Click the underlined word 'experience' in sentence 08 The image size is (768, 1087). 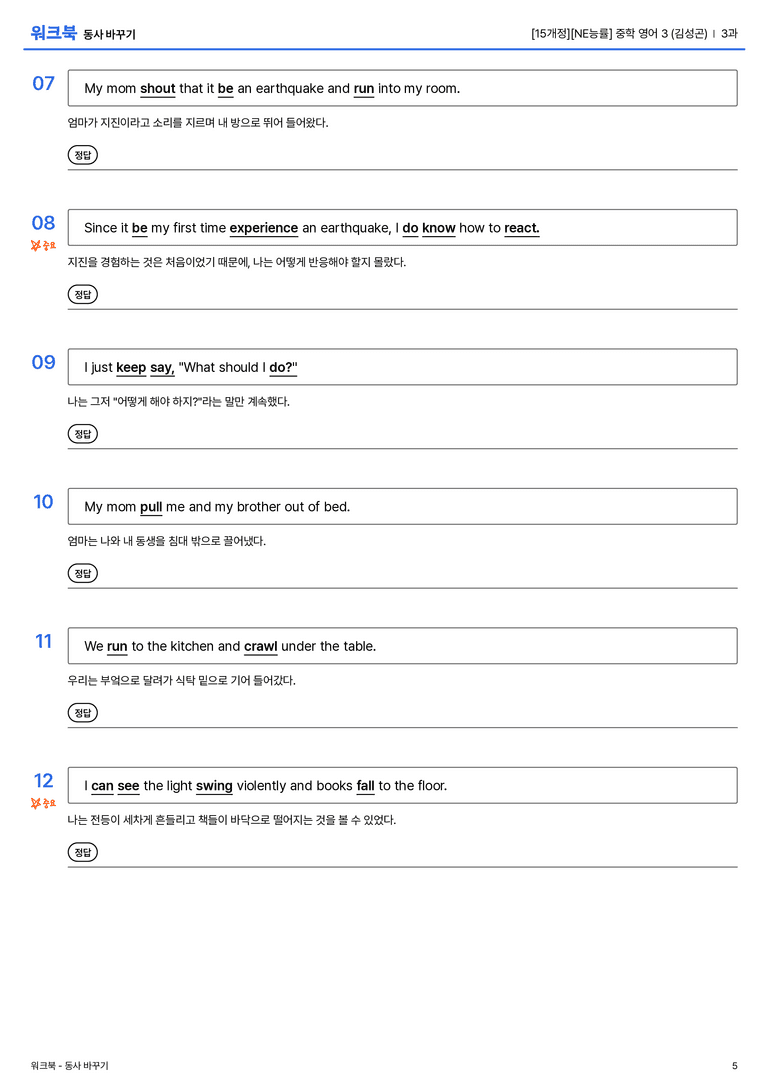click(x=263, y=228)
